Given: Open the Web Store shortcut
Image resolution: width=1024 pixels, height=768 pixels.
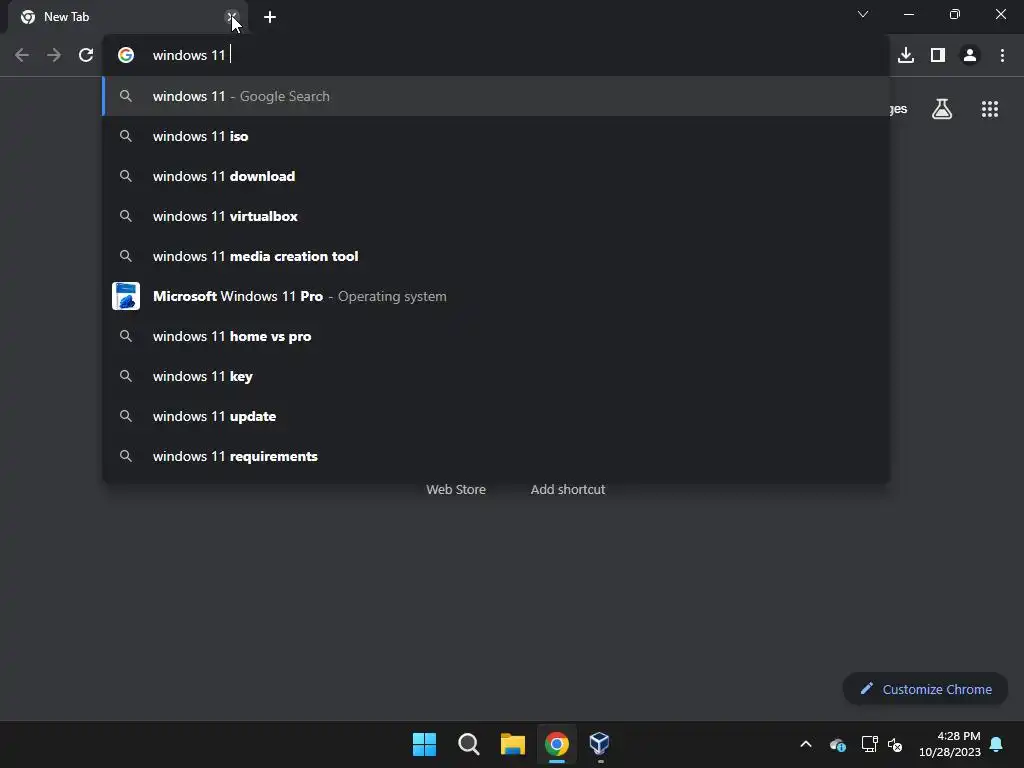Looking at the screenshot, I should (456, 489).
